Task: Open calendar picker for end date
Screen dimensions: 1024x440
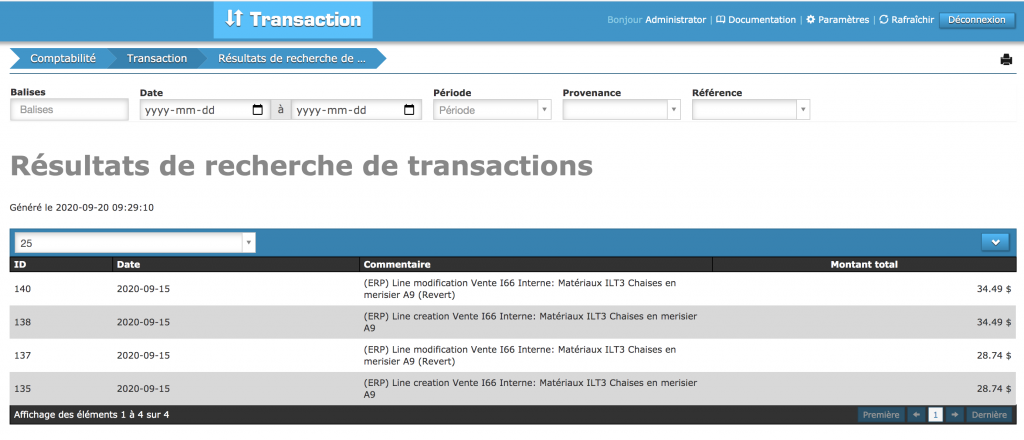Action: click(409, 110)
